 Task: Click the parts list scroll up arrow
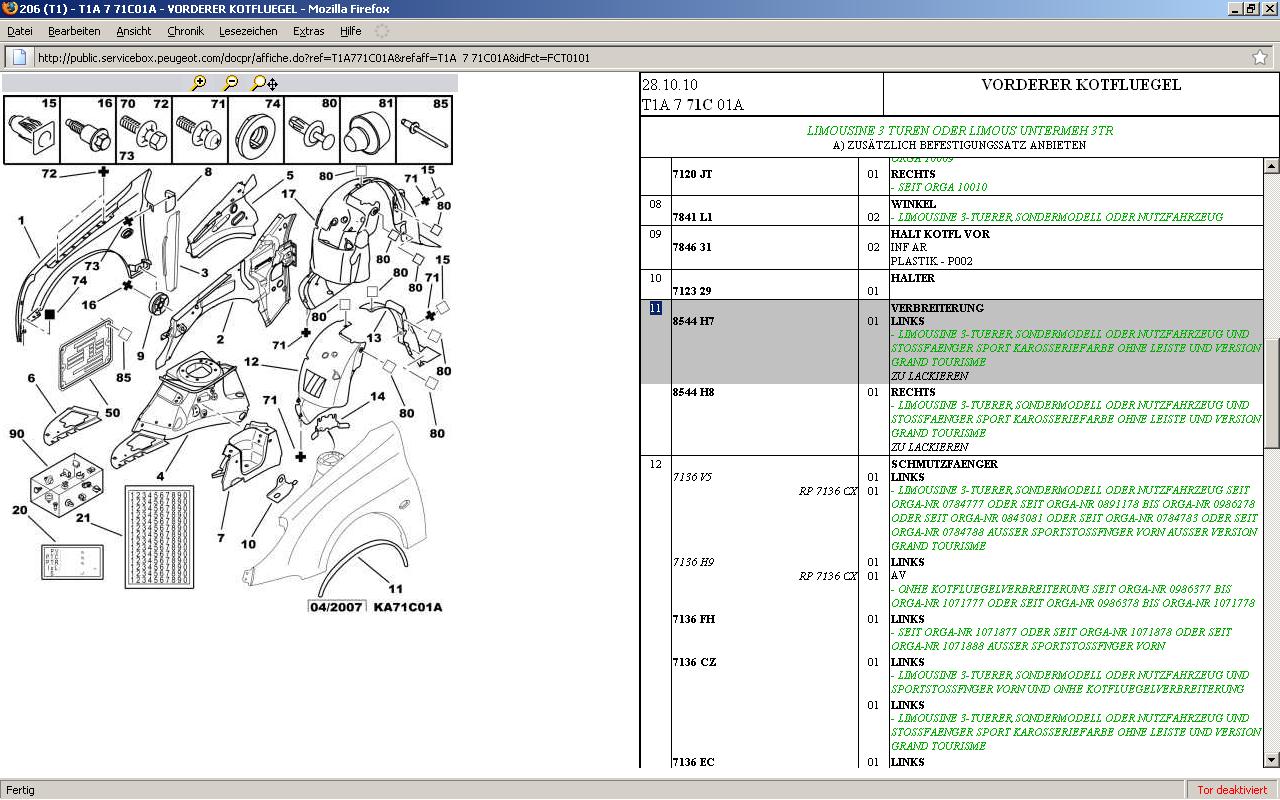pyautogui.click(x=1271, y=166)
